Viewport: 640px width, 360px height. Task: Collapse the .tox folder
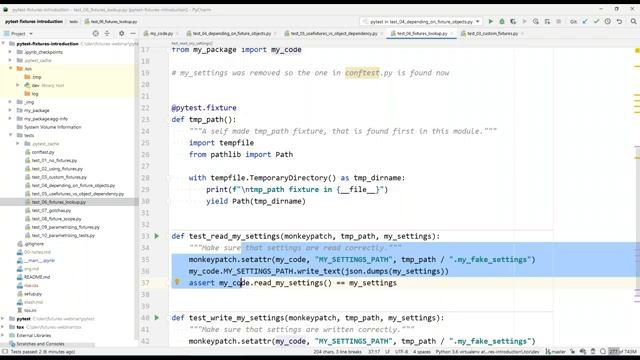(11, 68)
